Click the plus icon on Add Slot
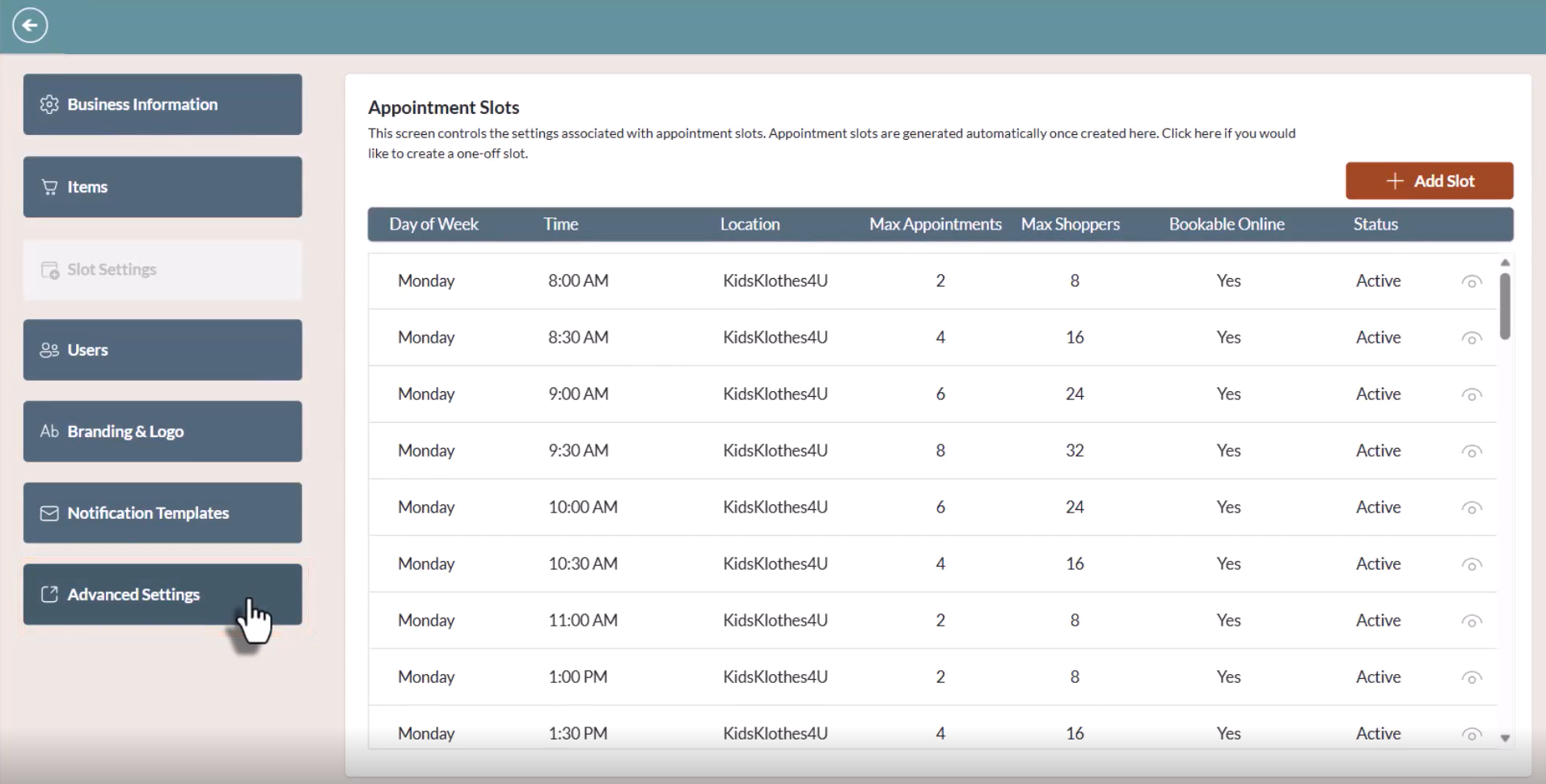Image resolution: width=1546 pixels, height=784 pixels. tap(1396, 180)
